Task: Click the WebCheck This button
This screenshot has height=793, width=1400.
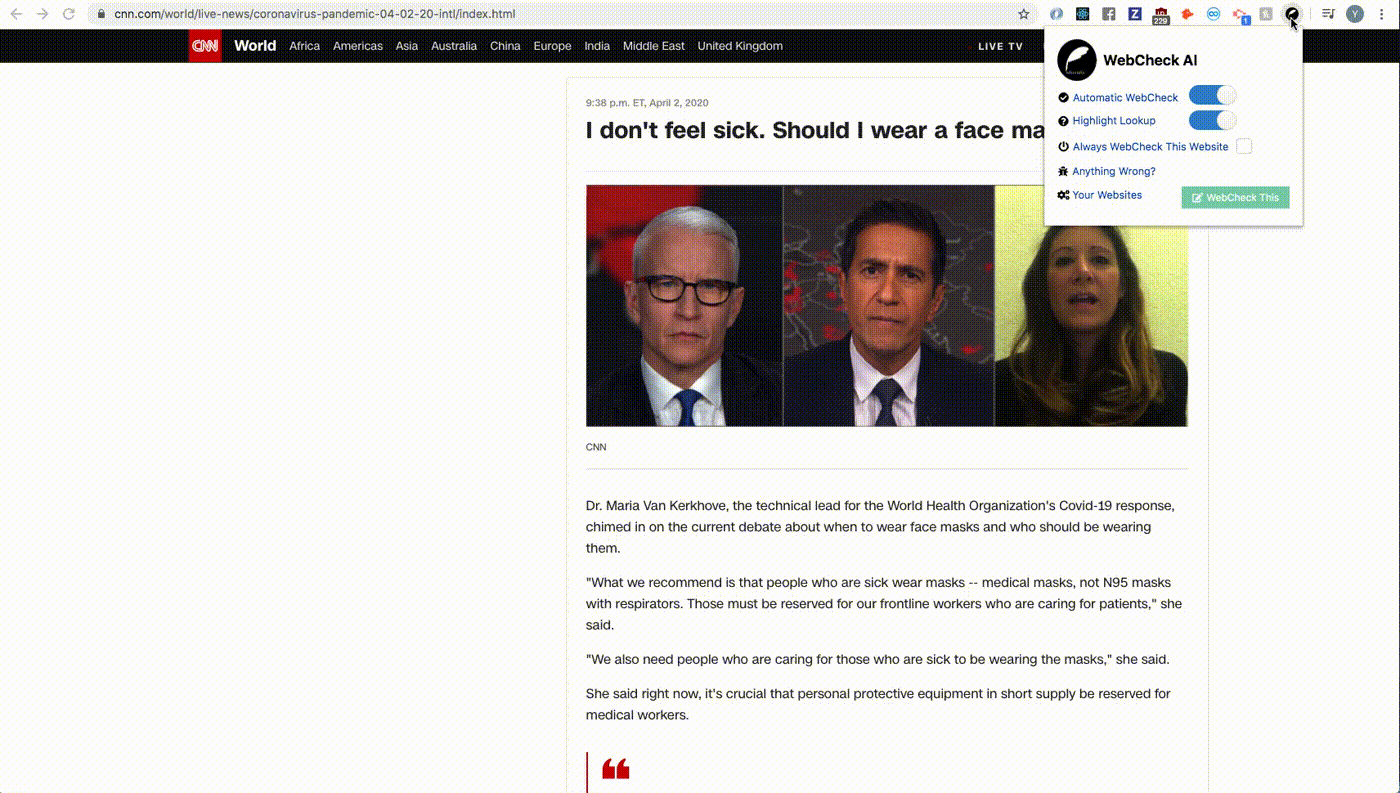Action: click(x=1235, y=197)
